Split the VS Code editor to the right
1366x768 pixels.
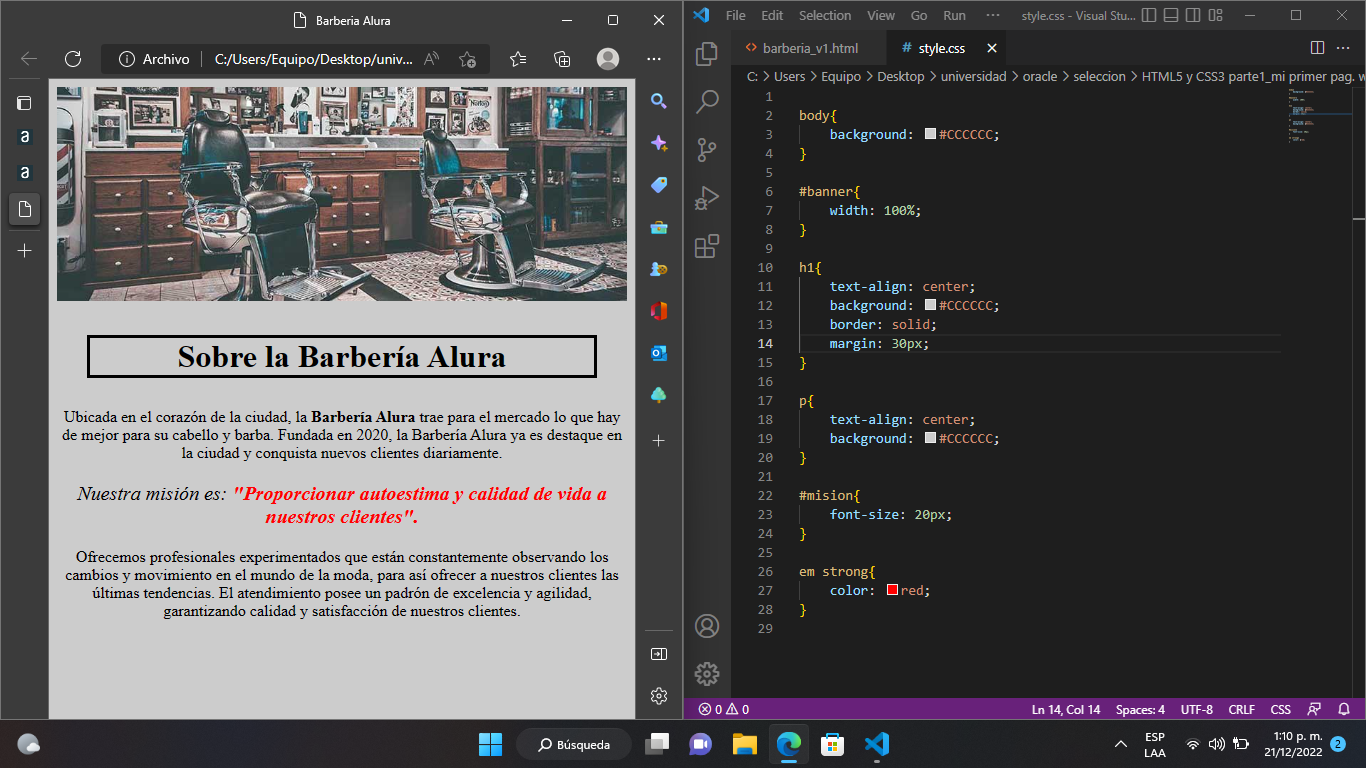click(1317, 48)
